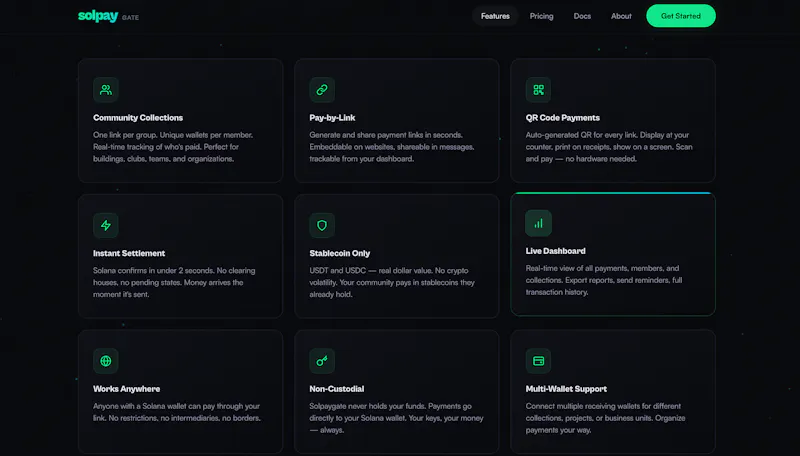The width and height of the screenshot is (800, 456).
Task: Click the "Connect multiple receiving wallets" text
Action: (605, 418)
